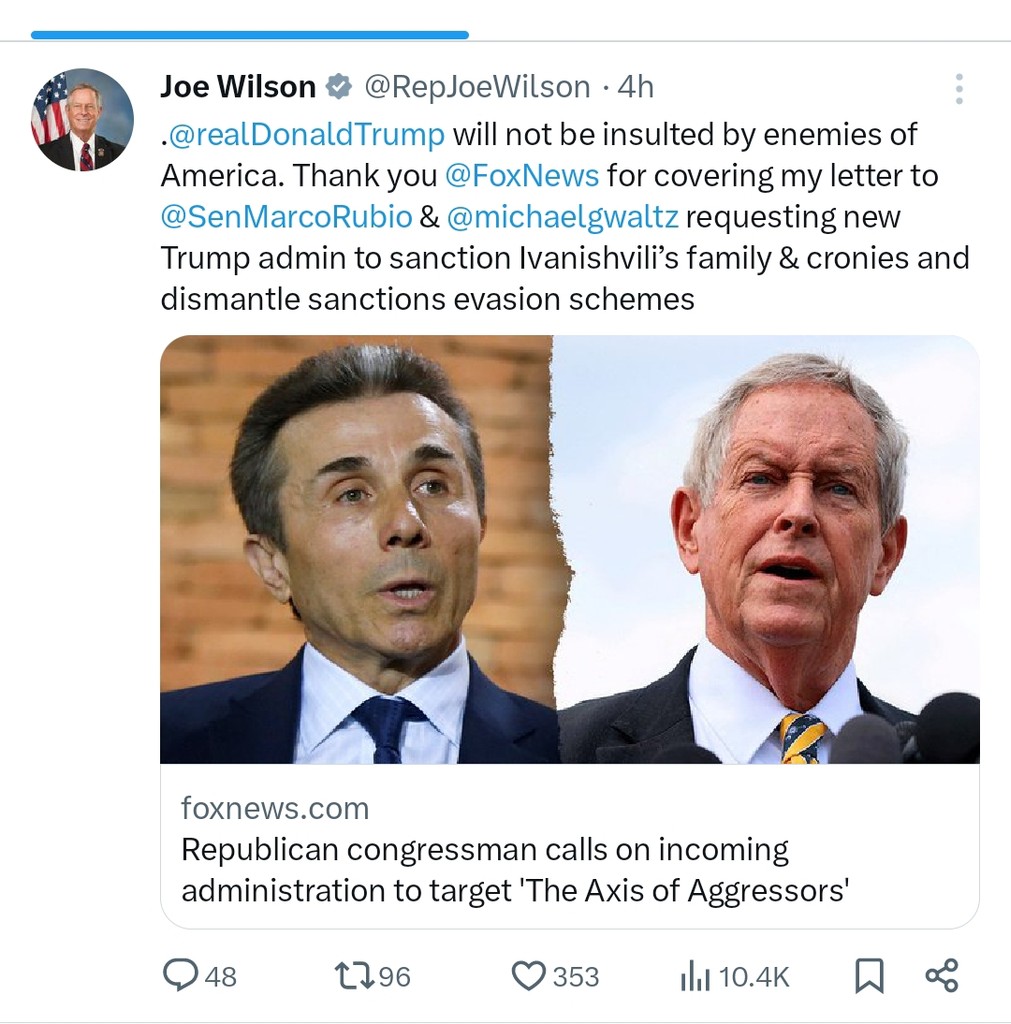Image resolution: width=1011 pixels, height=1024 pixels.
Task: Open the Fox News article preview image
Action: pos(569,549)
